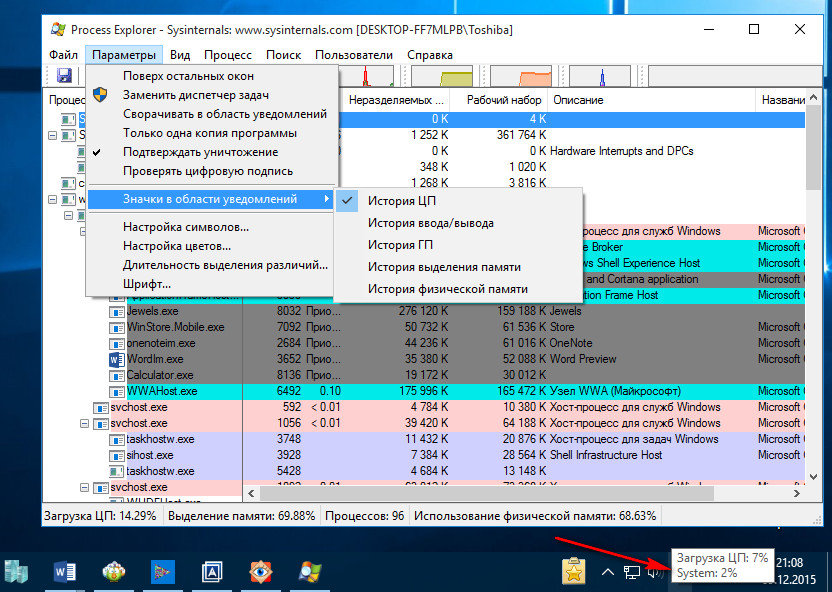Click the Save floppy disk toolbar icon

[64, 76]
